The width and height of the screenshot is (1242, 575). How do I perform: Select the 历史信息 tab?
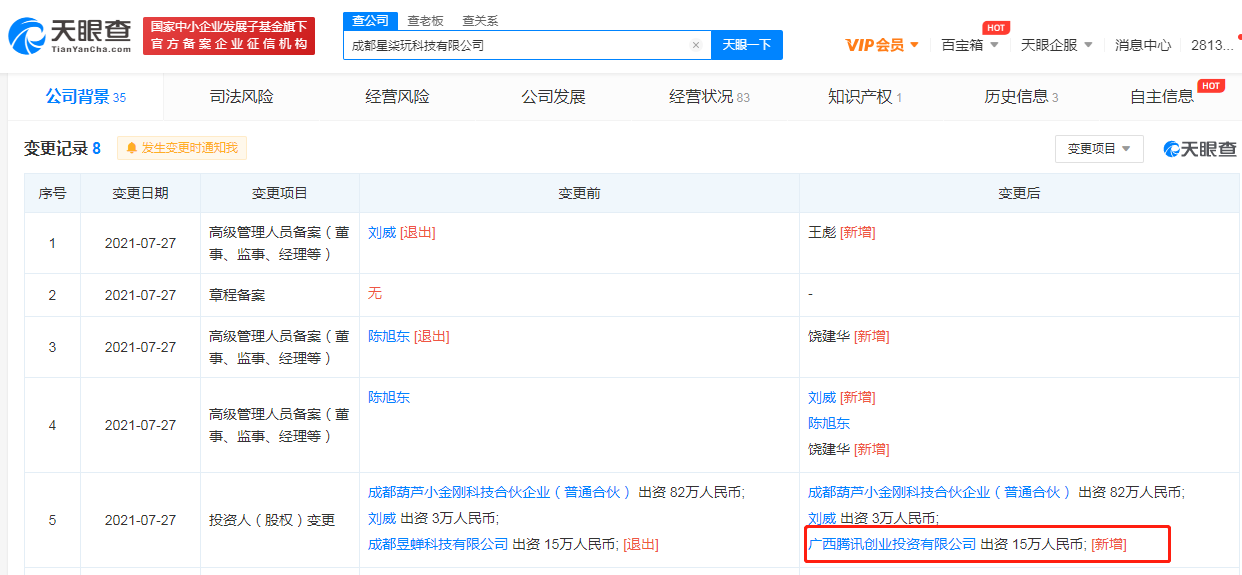(x=1021, y=97)
